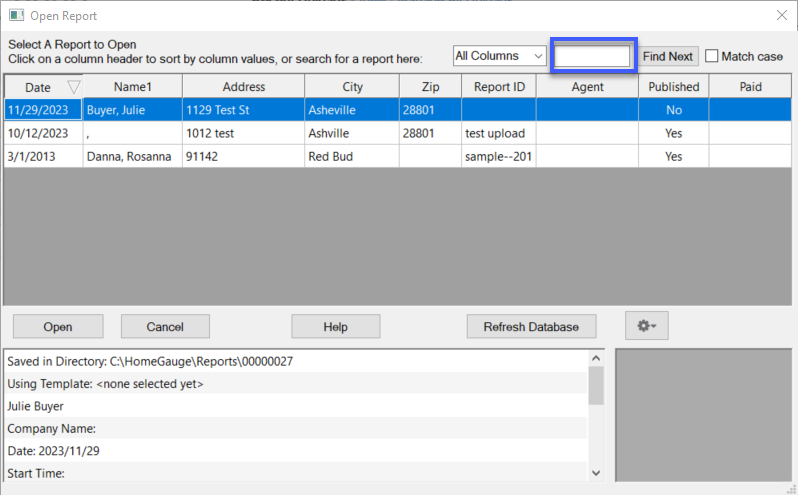Click the Open Report window icon

coord(16,16)
